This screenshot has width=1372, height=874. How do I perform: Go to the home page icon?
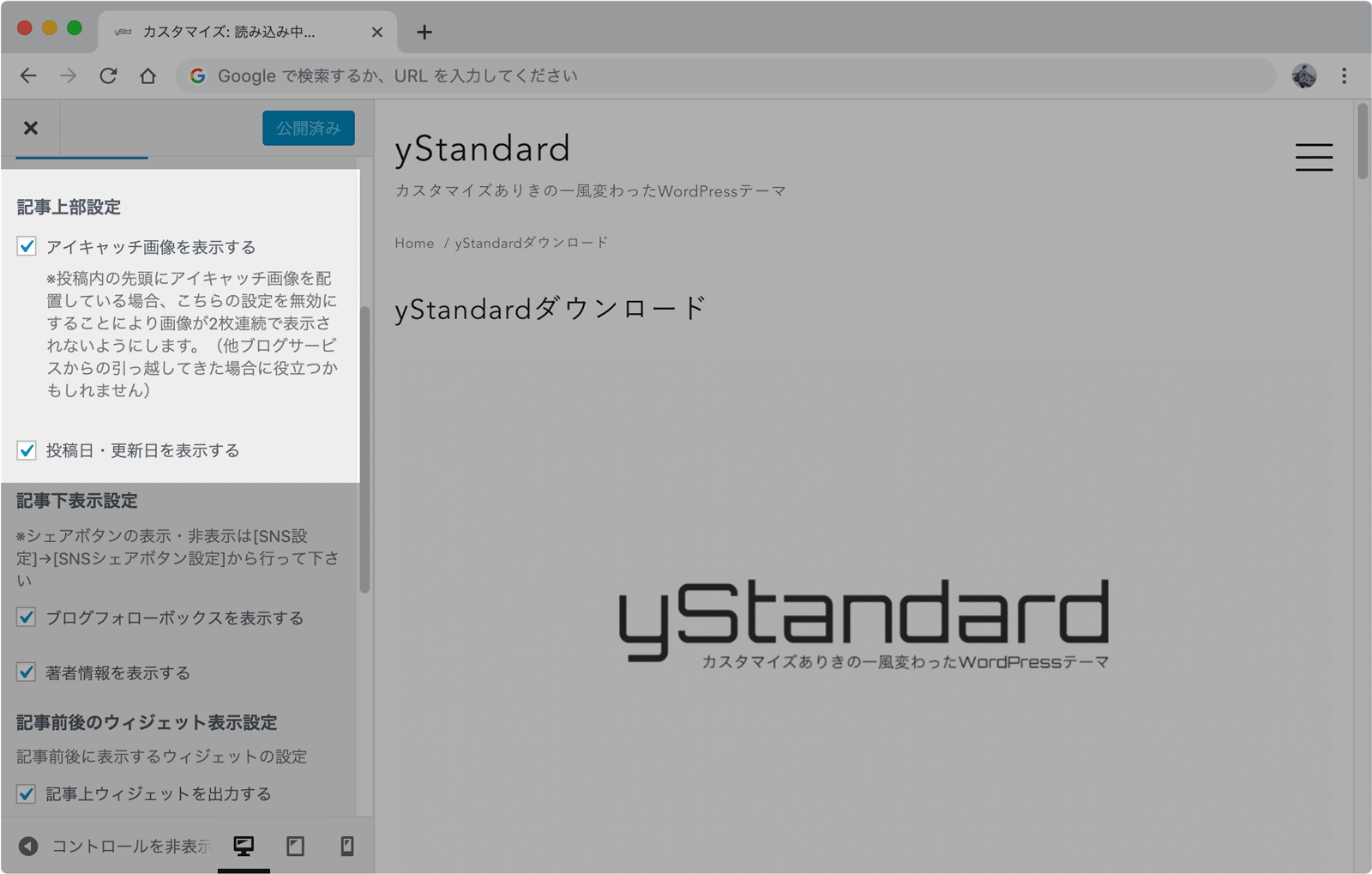pos(148,75)
